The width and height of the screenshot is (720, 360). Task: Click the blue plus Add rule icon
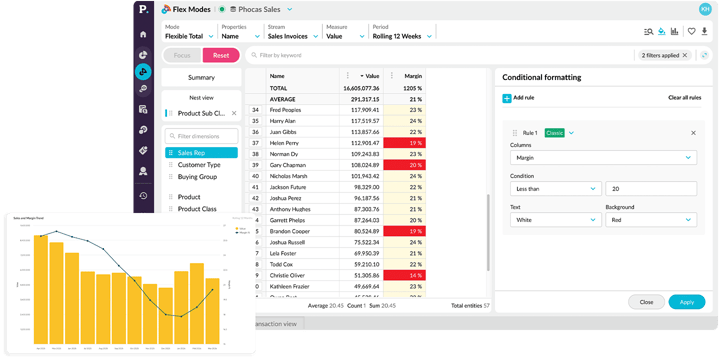[506, 98]
